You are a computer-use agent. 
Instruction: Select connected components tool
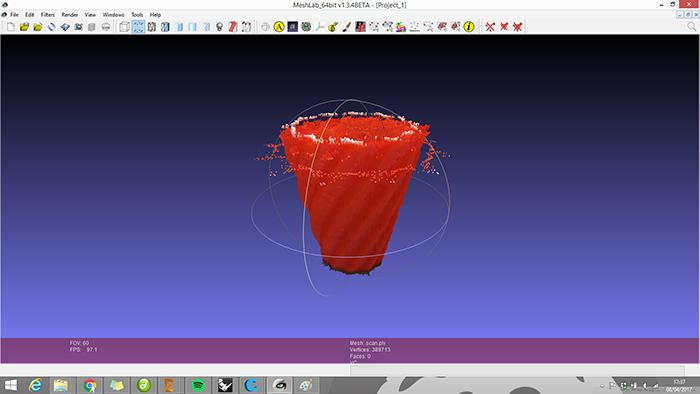click(x=442, y=27)
